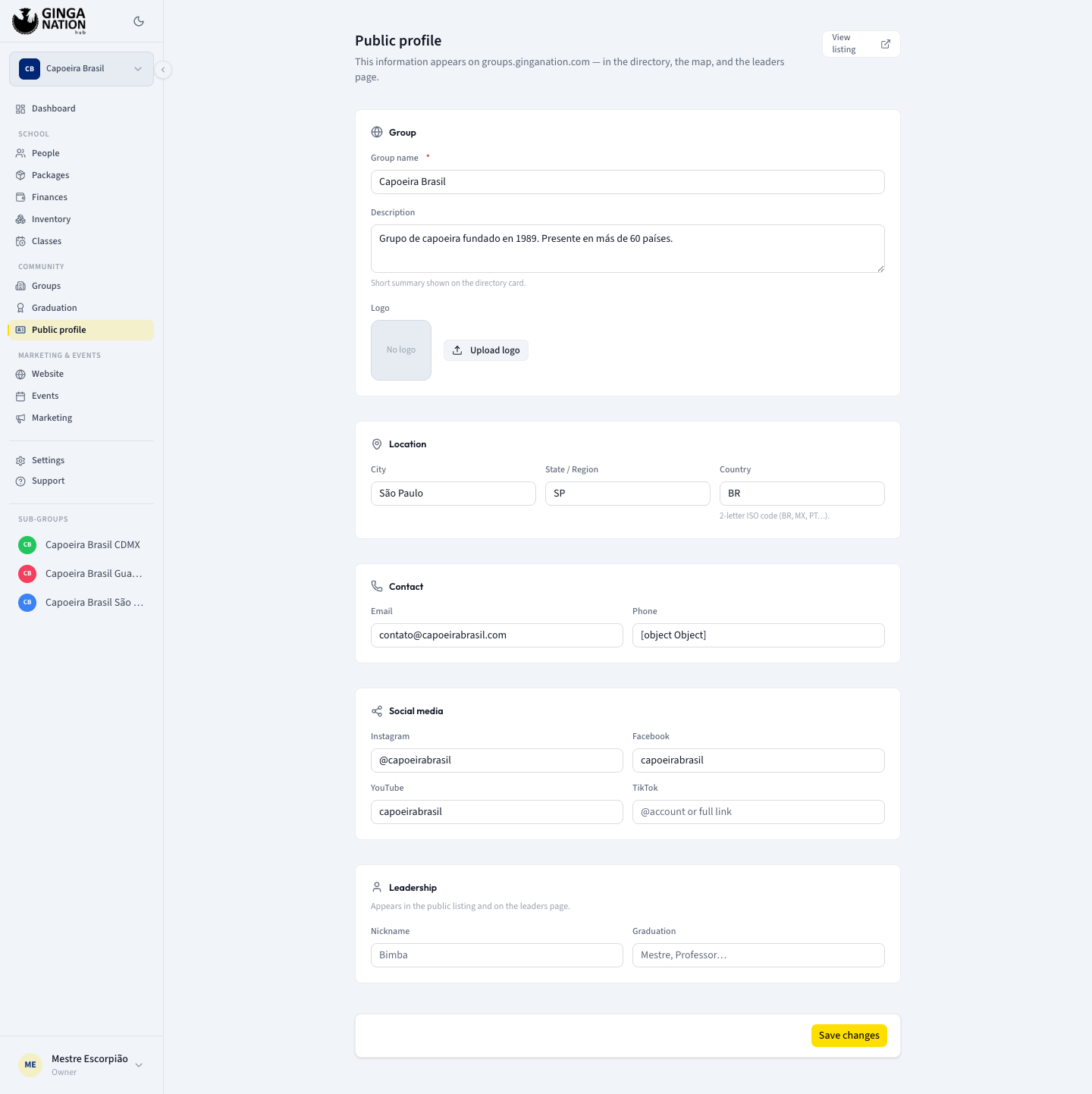Click the Inventory icon in sidebar
Viewport: 1092px width, 1094px height.
(x=20, y=219)
